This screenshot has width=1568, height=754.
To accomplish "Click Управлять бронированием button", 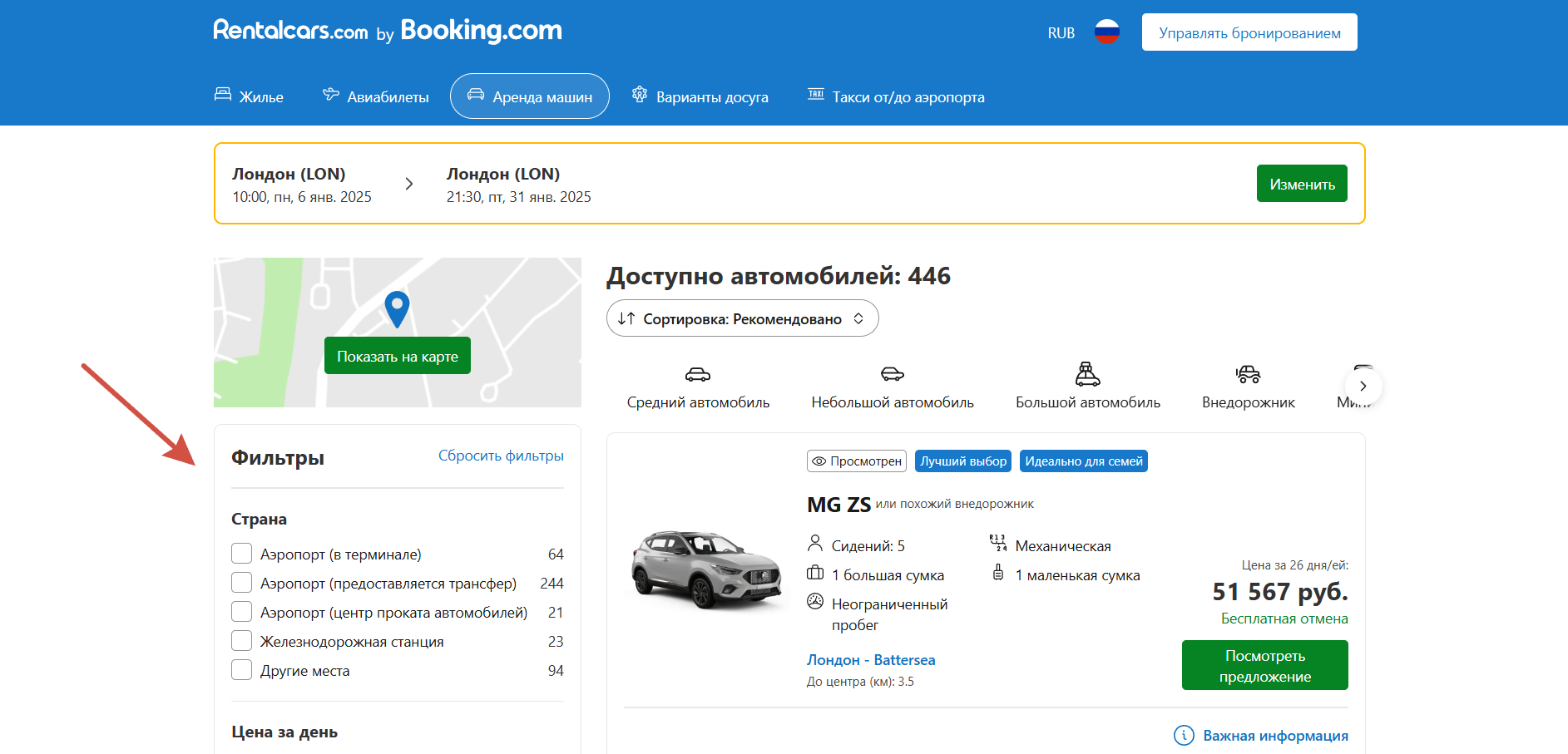I will pos(1249,32).
